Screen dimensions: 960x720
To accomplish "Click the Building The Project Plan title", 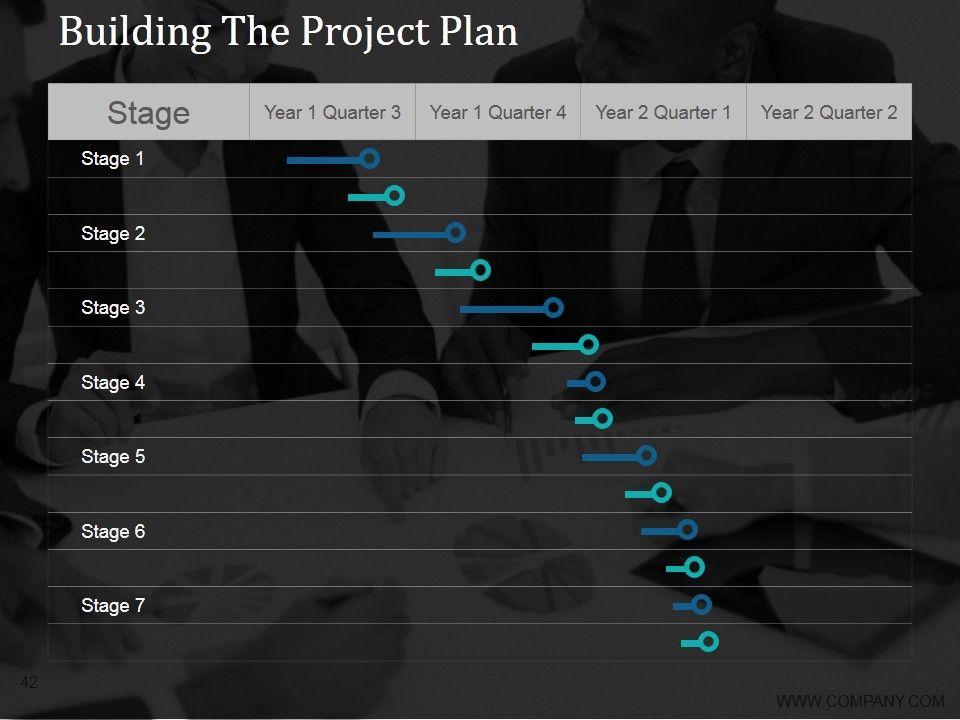I will (x=288, y=32).
